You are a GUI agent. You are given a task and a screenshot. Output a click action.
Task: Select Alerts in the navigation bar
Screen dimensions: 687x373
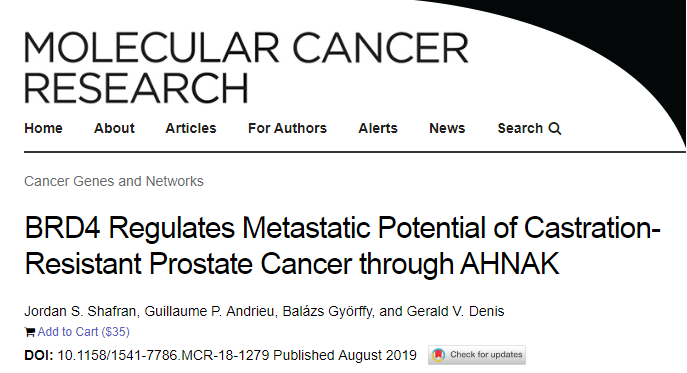tap(378, 128)
